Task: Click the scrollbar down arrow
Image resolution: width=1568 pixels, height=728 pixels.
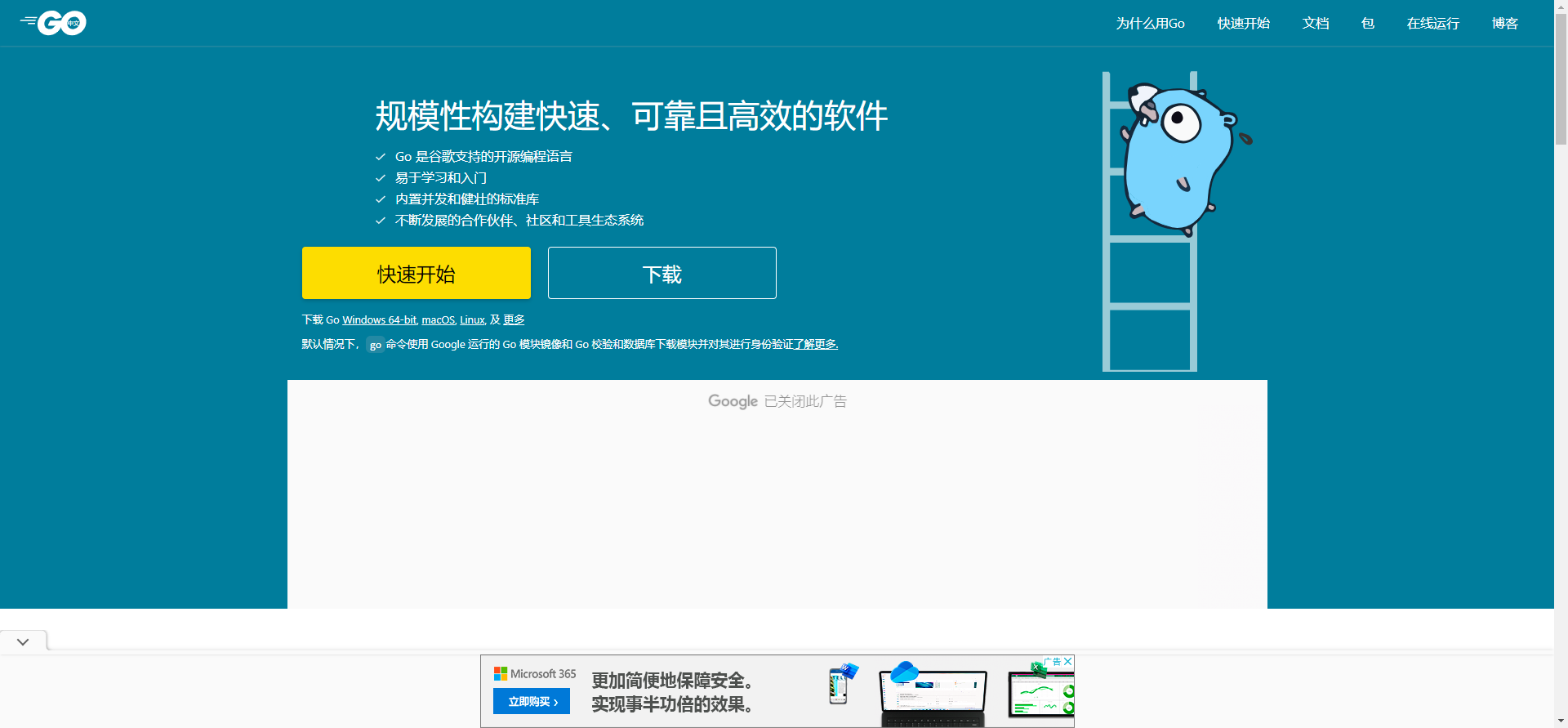Action: 1561,721
